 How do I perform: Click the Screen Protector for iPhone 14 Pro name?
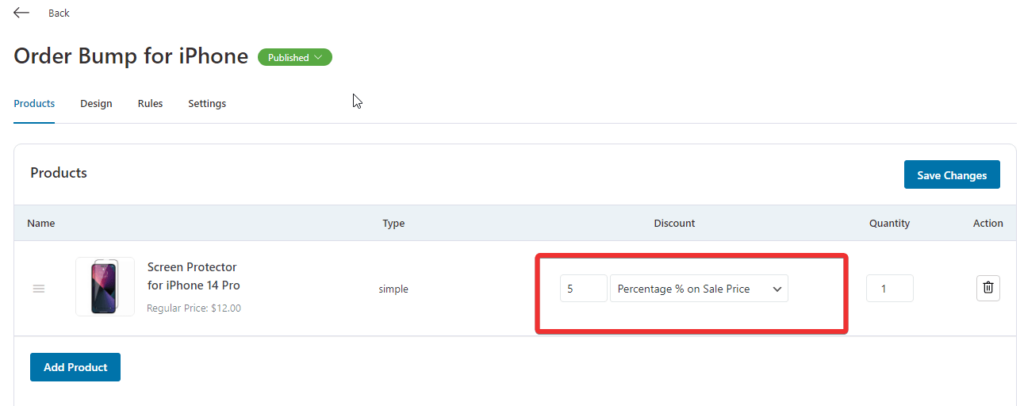tap(193, 276)
